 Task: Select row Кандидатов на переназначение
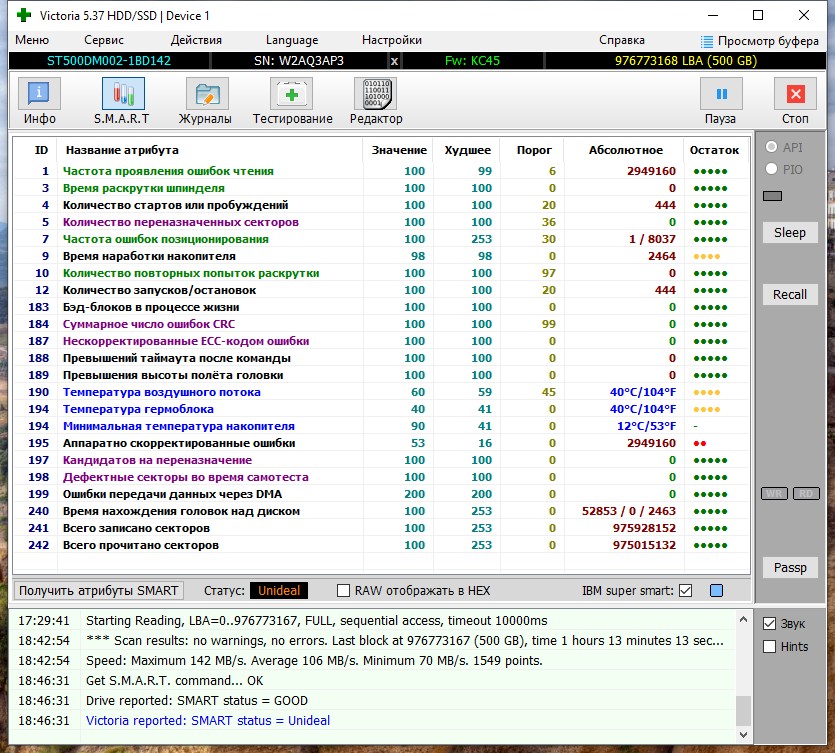click(381, 460)
